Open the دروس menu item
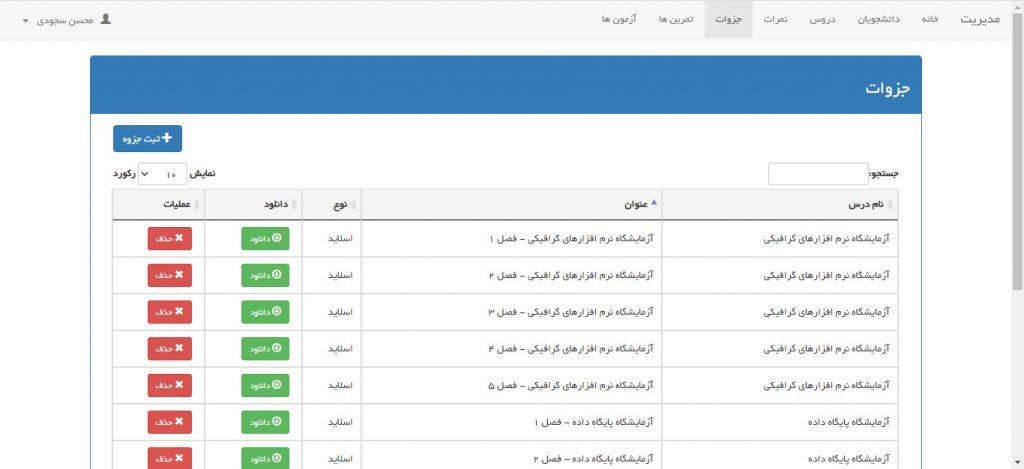The height and width of the screenshot is (469, 1024). tap(822, 20)
